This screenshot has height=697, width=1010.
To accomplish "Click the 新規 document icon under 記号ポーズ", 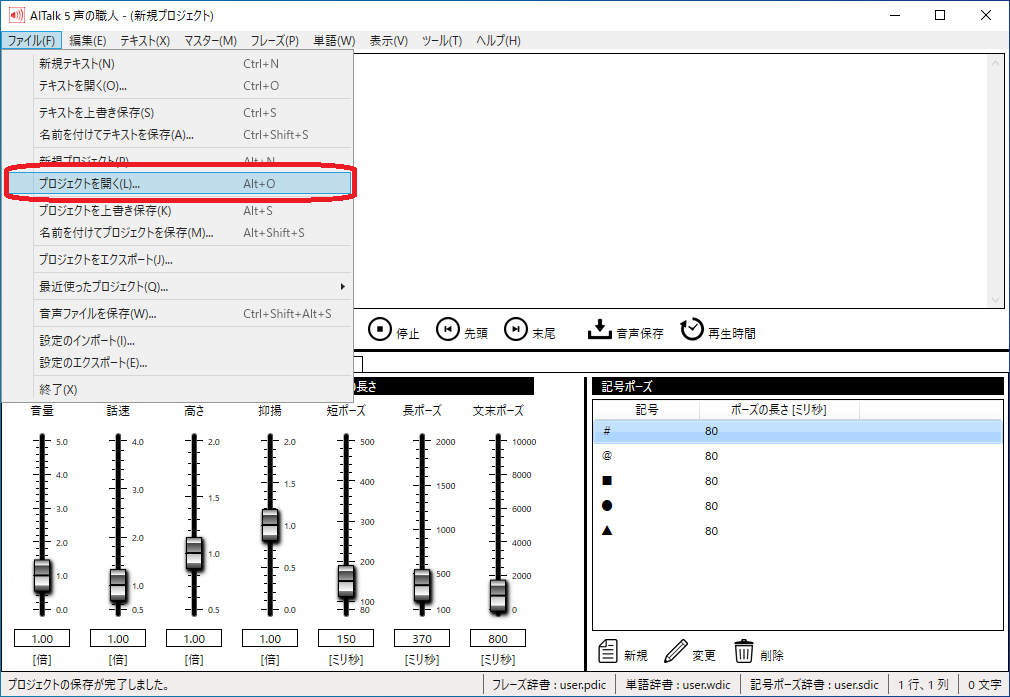I will point(608,651).
